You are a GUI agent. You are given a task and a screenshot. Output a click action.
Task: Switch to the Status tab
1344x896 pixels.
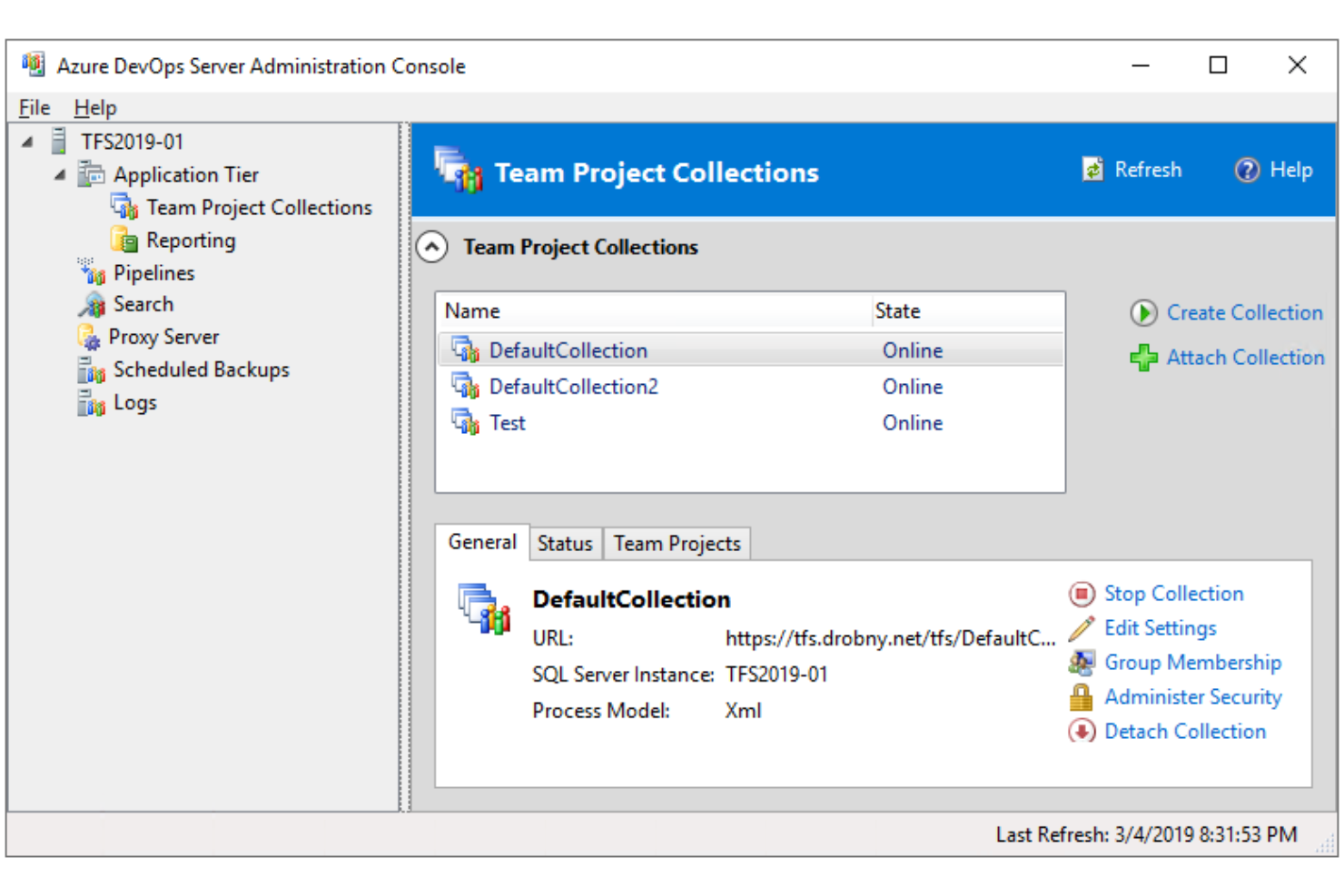point(565,544)
